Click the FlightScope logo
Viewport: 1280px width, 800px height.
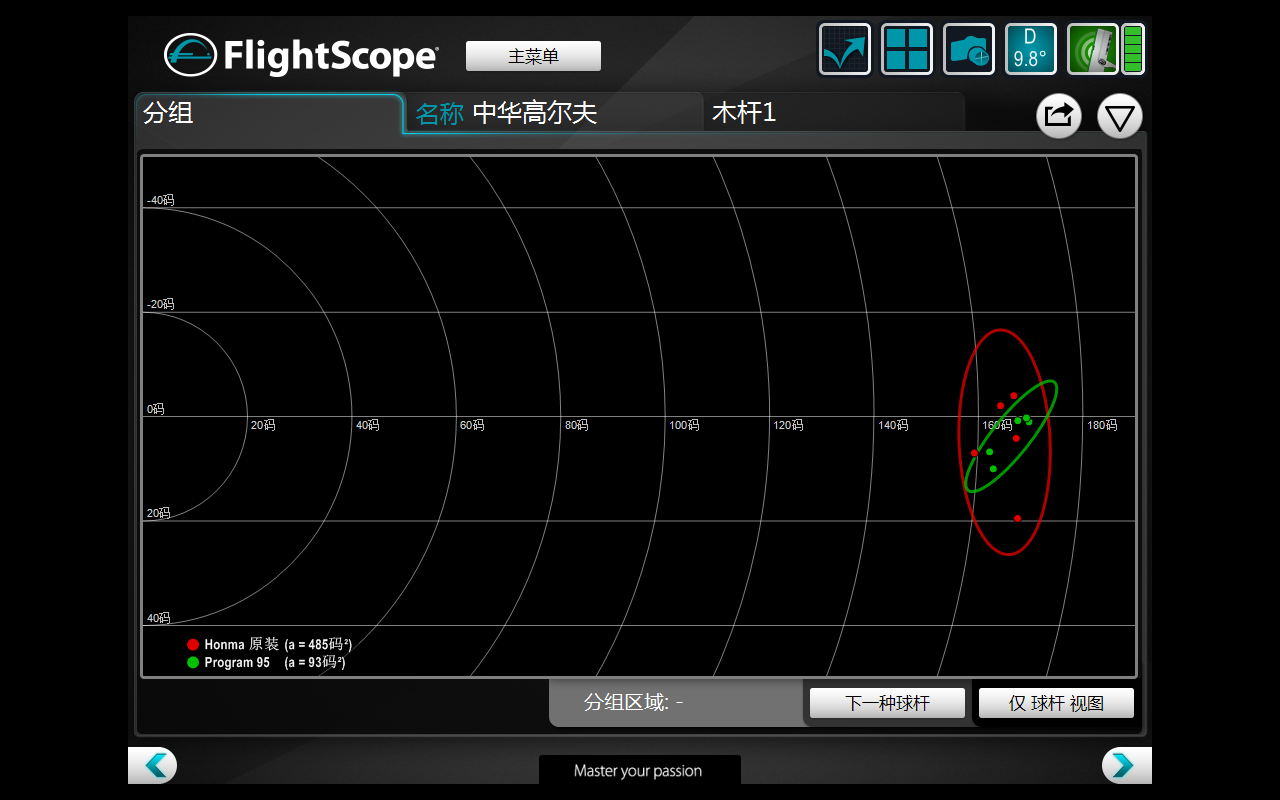[301, 55]
